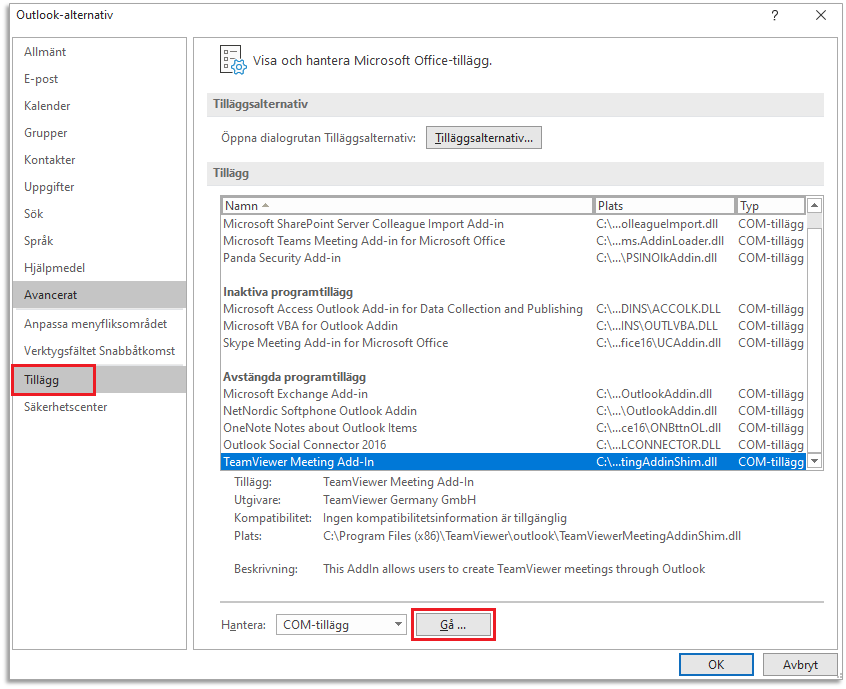This screenshot has width=846, height=689.
Task: Open the Grupper category
Action: 99,133
